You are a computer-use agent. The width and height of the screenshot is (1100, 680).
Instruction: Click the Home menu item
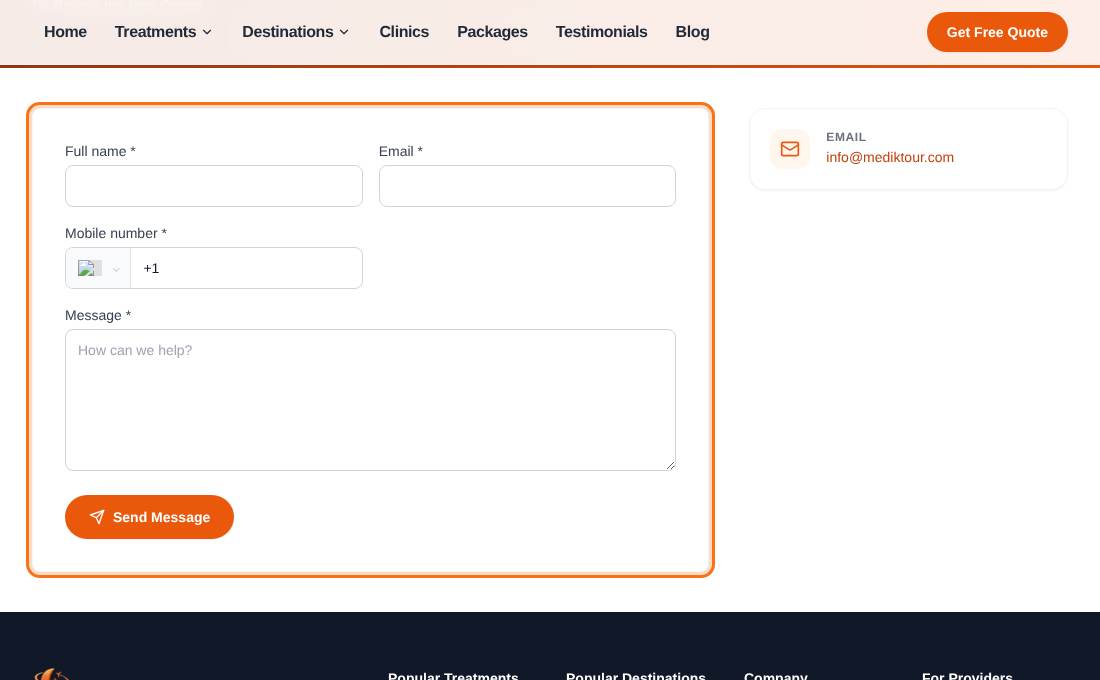(65, 32)
